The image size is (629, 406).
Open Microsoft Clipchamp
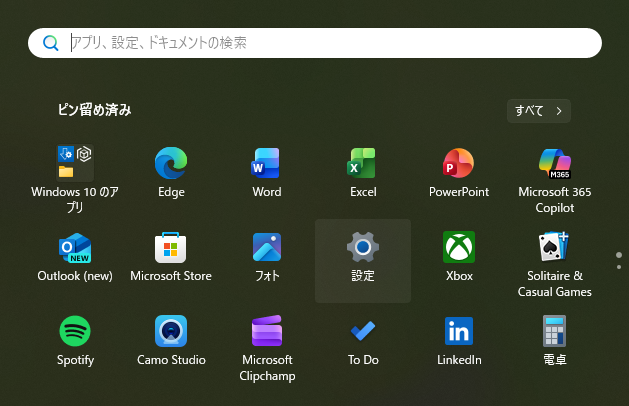point(267,347)
